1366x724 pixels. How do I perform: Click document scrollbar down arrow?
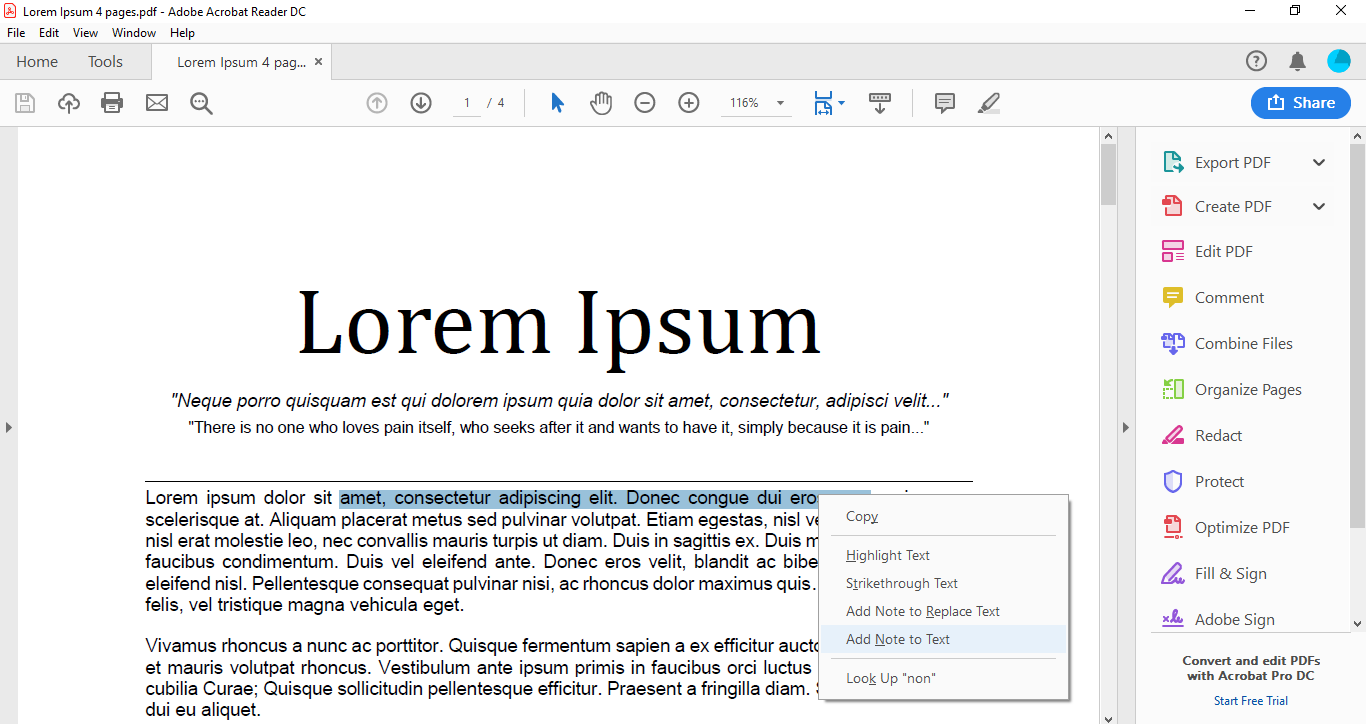tap(1108, 717)
